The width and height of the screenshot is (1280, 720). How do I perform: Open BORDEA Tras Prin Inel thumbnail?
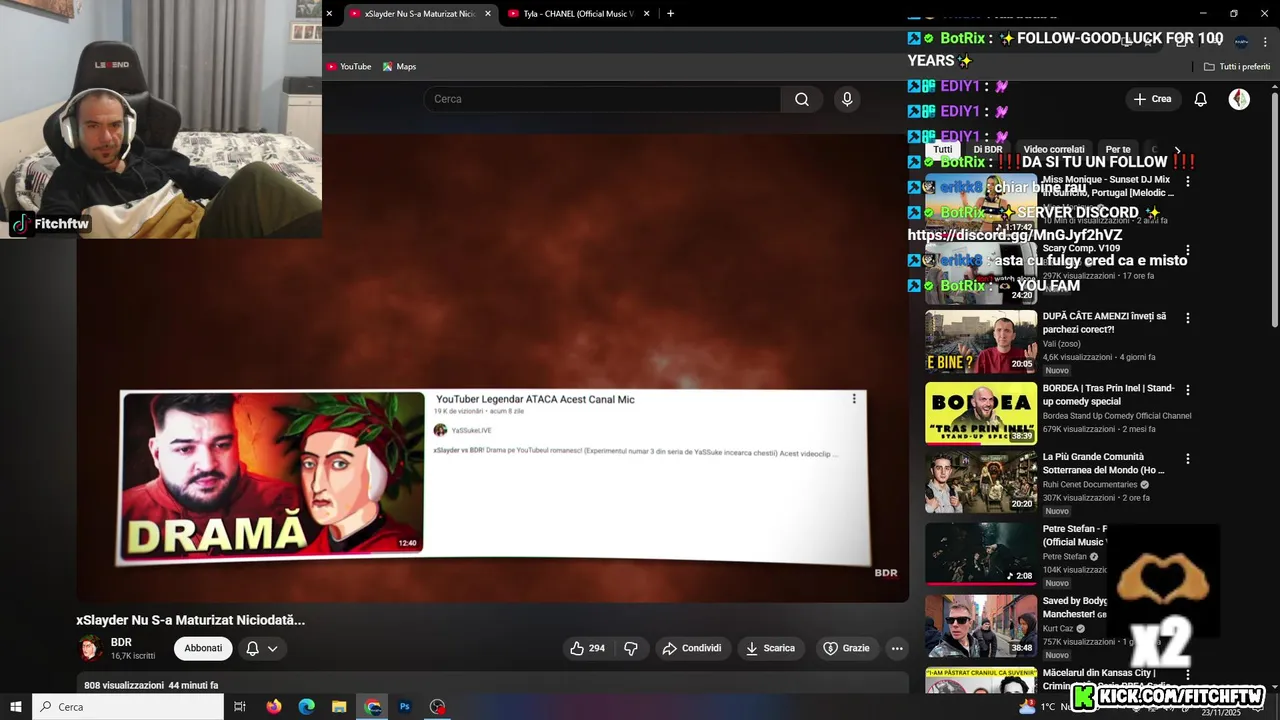pos(981,413)
